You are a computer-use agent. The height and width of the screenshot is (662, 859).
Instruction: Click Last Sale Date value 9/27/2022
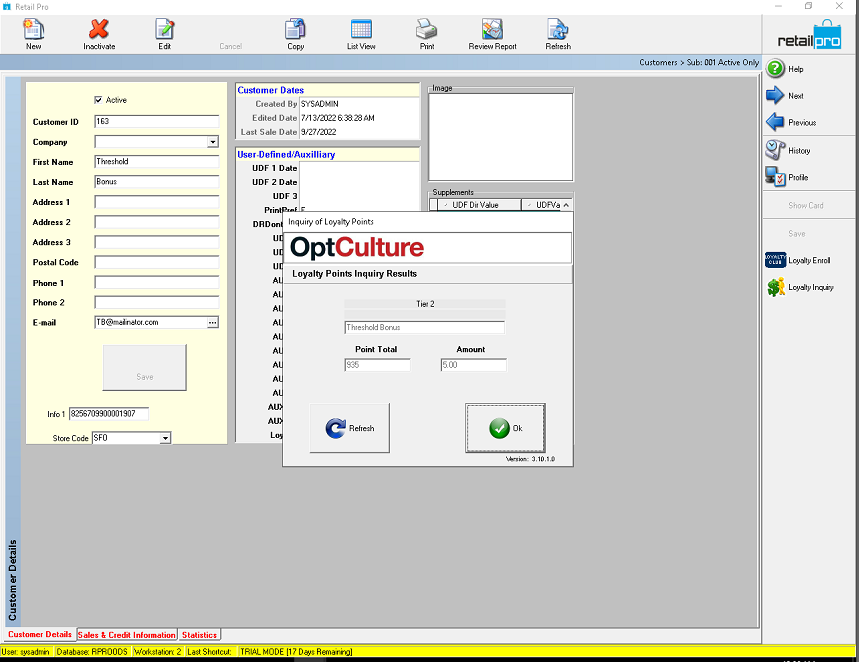click(x=319, y=132)
